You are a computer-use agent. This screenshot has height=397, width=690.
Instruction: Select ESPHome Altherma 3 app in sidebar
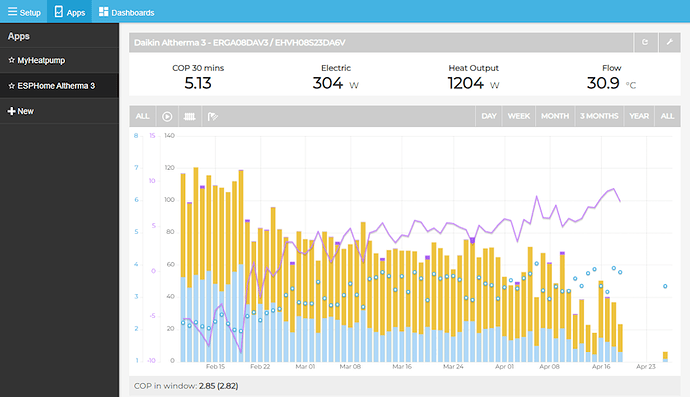click(x=59, y=86)
